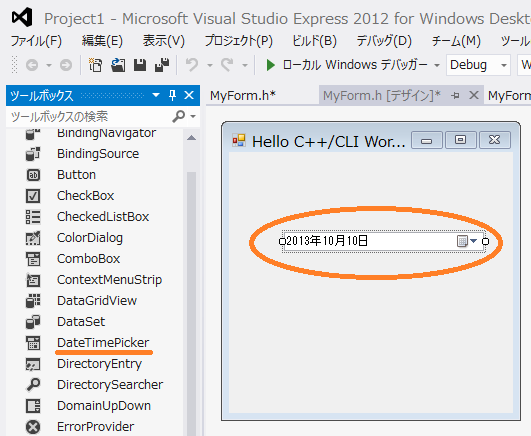Click the form's minimize button in designer
The width and height of the screenshot is (531, 436).
427,140
